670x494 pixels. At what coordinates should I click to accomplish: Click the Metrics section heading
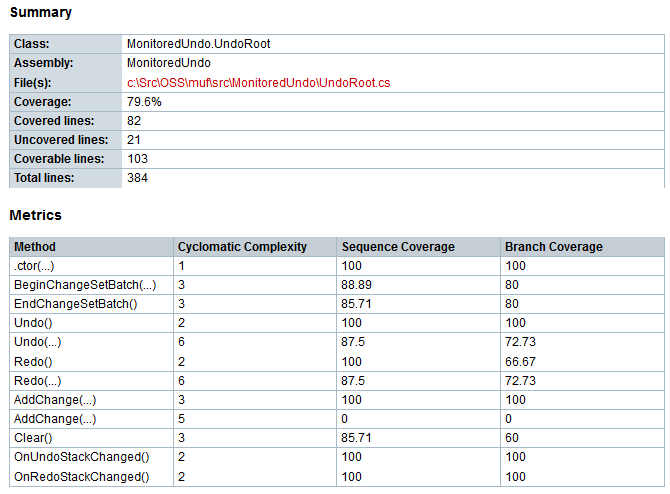pos(36,215)
